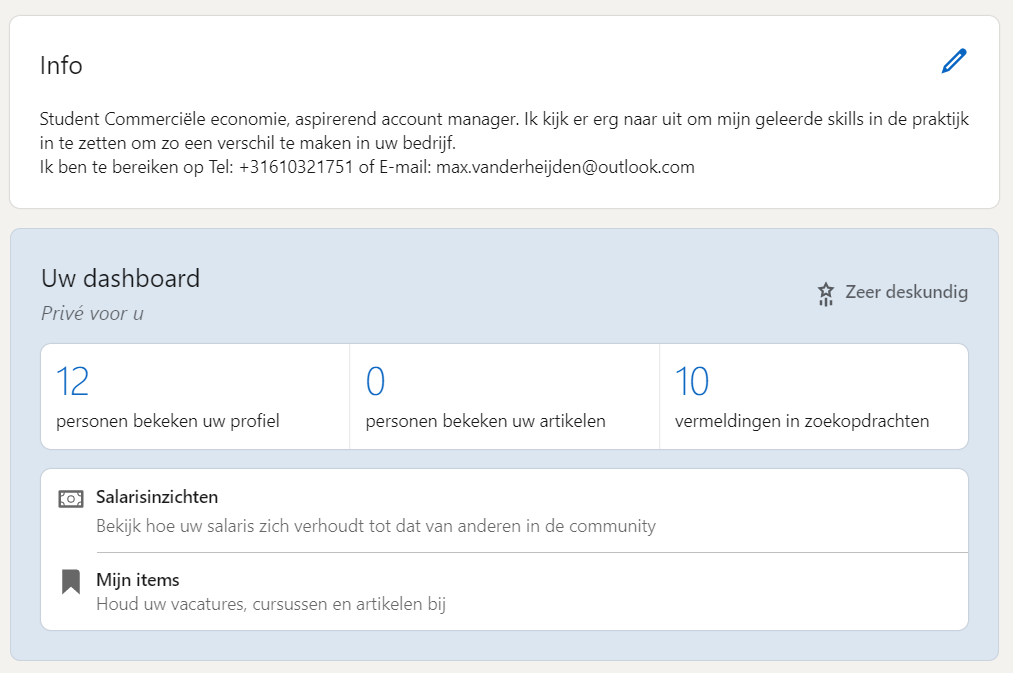Click the email address in Info text
Viewport: 1013px width, 673px height.
point(565,167)
